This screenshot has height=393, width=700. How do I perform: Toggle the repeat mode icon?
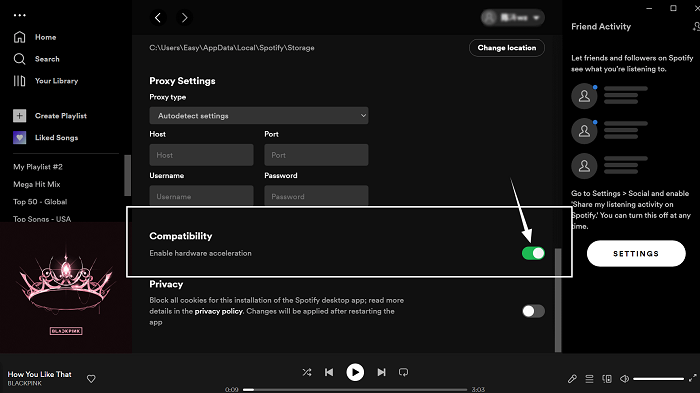click(x=404, y=372)
